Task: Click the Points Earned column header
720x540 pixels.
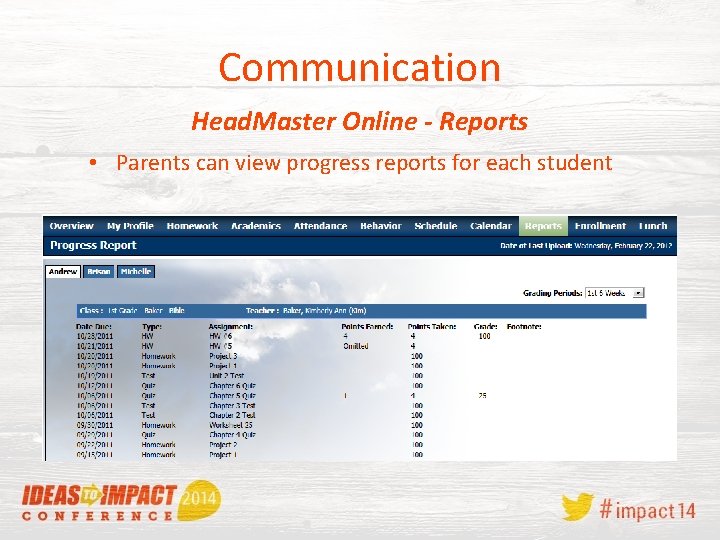Action: coord(367,326)
